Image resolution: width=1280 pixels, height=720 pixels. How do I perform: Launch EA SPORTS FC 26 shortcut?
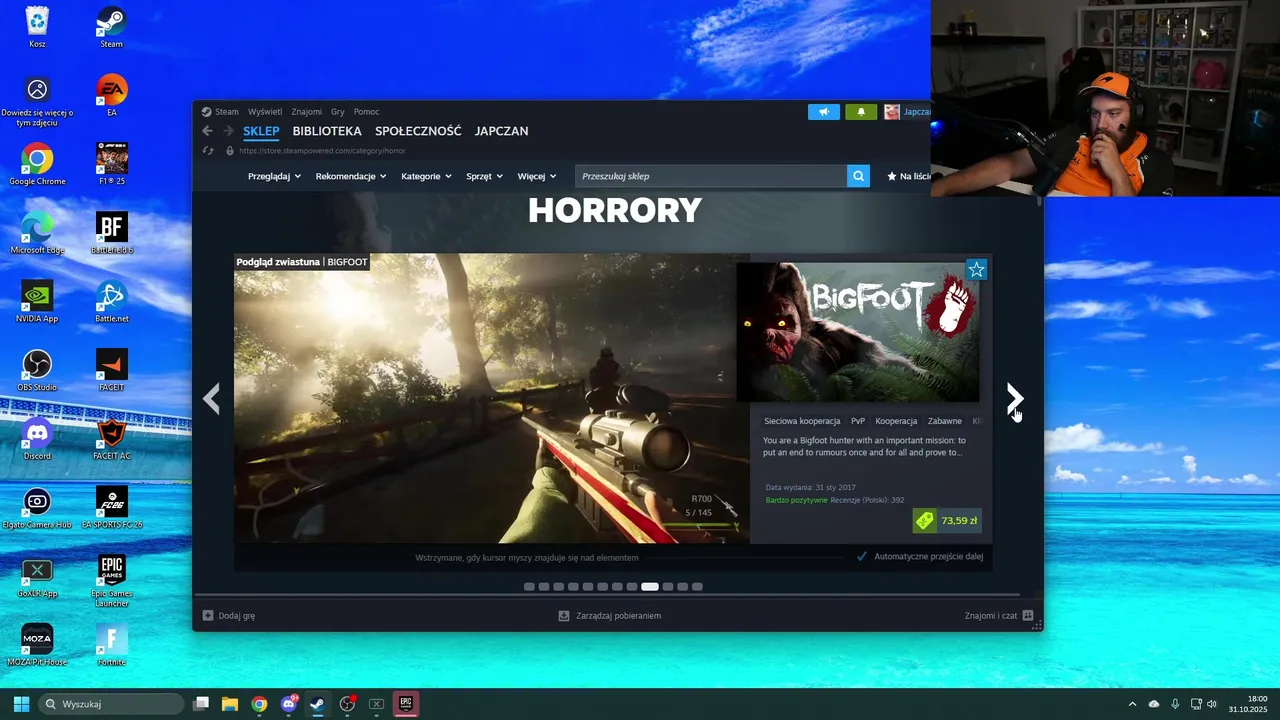pos(111,508)
